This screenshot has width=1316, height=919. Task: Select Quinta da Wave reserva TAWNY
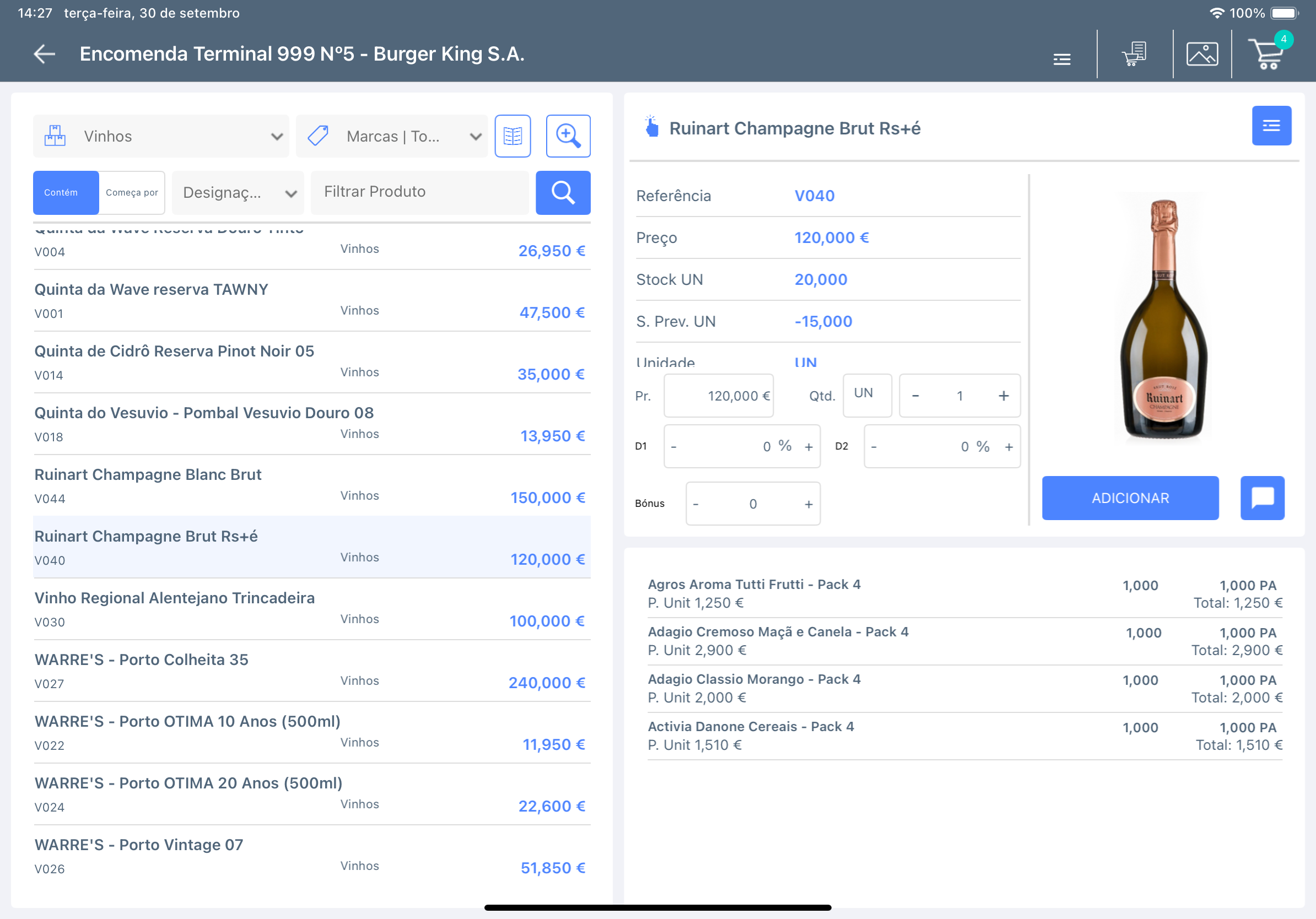(x=312, y=301)
